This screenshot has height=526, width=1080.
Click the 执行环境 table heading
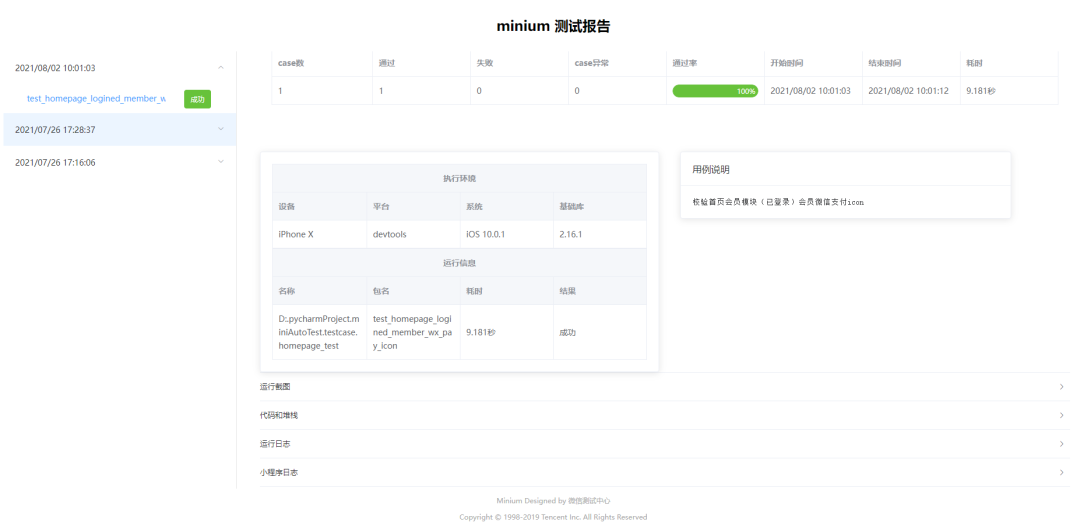pos(459,178)
